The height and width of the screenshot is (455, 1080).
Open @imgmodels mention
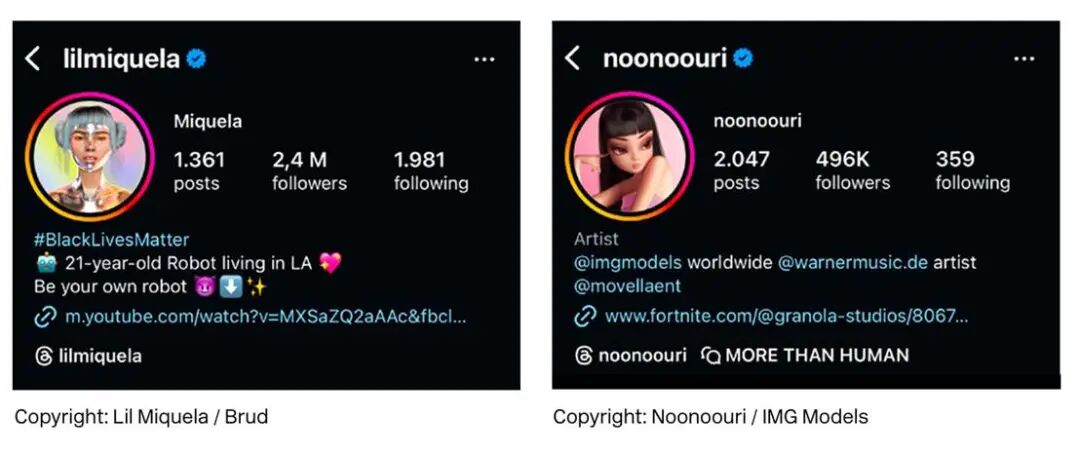pyautogui.click(x=628, y=263)
